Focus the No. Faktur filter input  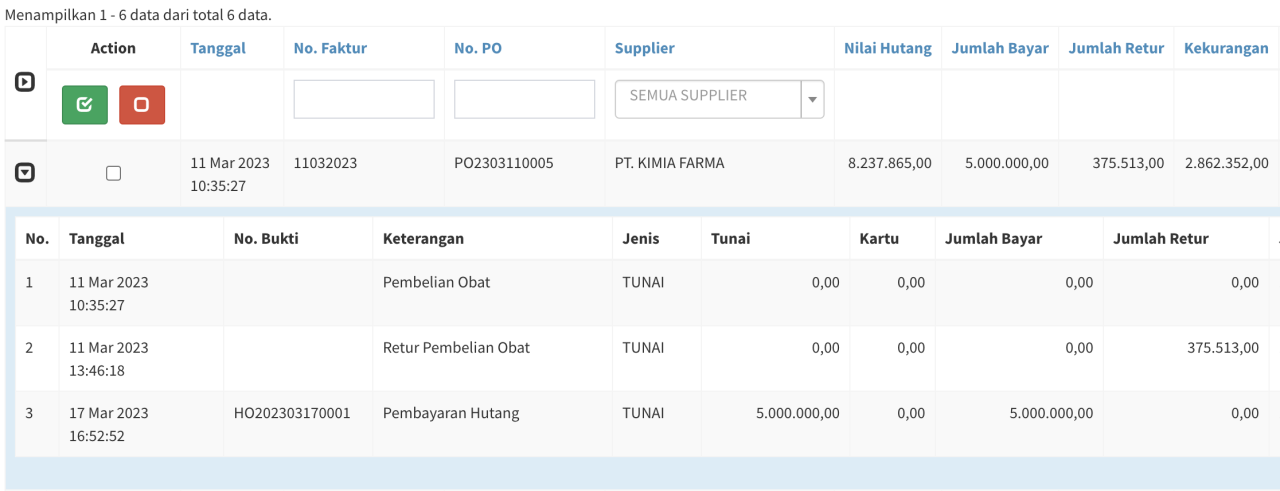[364, 99]
